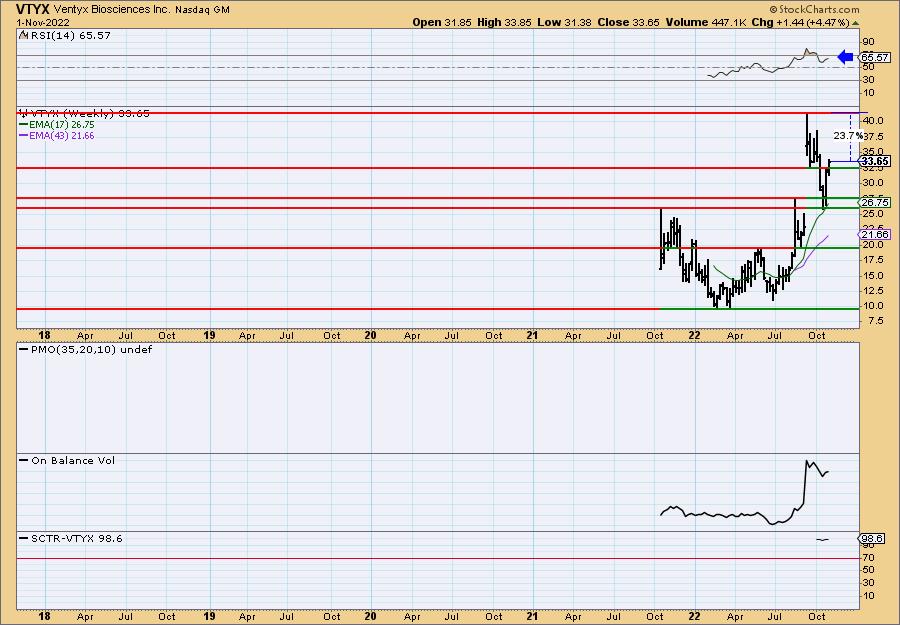Click the 65.57 RSI value tag
This screenshot has height=625, width=900.
(x=875, y=57)
